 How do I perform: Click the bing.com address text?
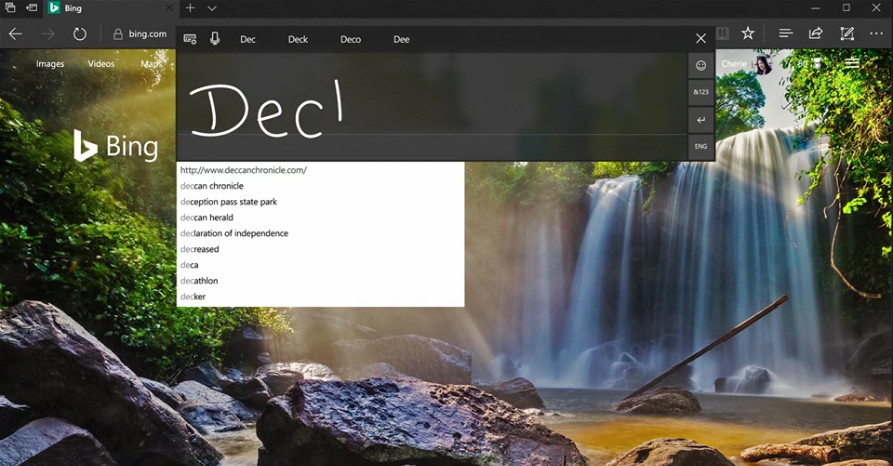[x=148, y=34]
